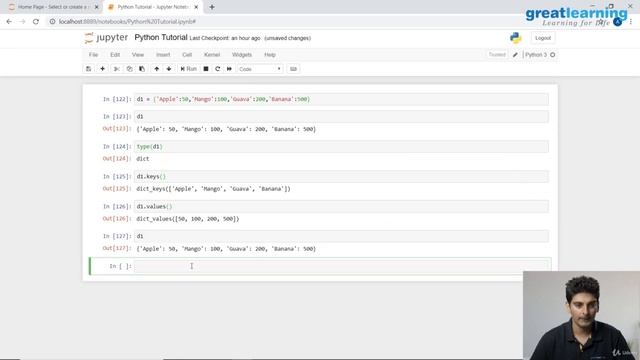This screenshot has width=640, height=360.
Task: Click the Logout button
Action: click(x=543, y=38)
